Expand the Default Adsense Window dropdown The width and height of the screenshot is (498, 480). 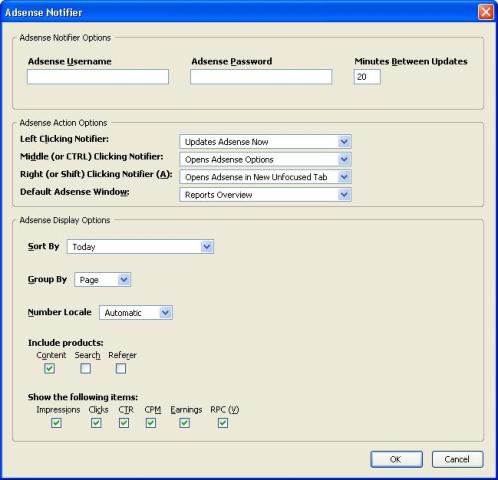click(x=265, y=195)
